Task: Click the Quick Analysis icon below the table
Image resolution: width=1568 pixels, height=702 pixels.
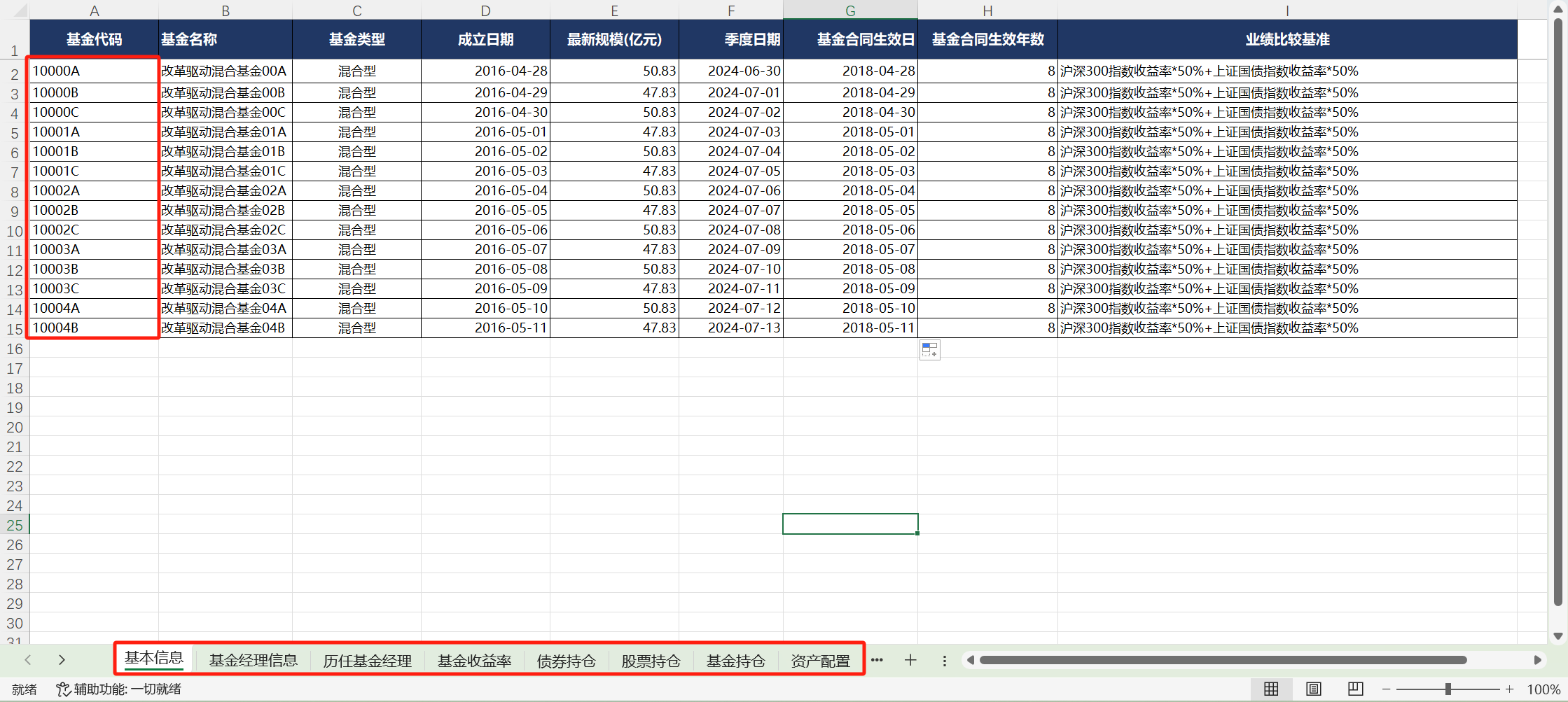Action: point(929,350)
